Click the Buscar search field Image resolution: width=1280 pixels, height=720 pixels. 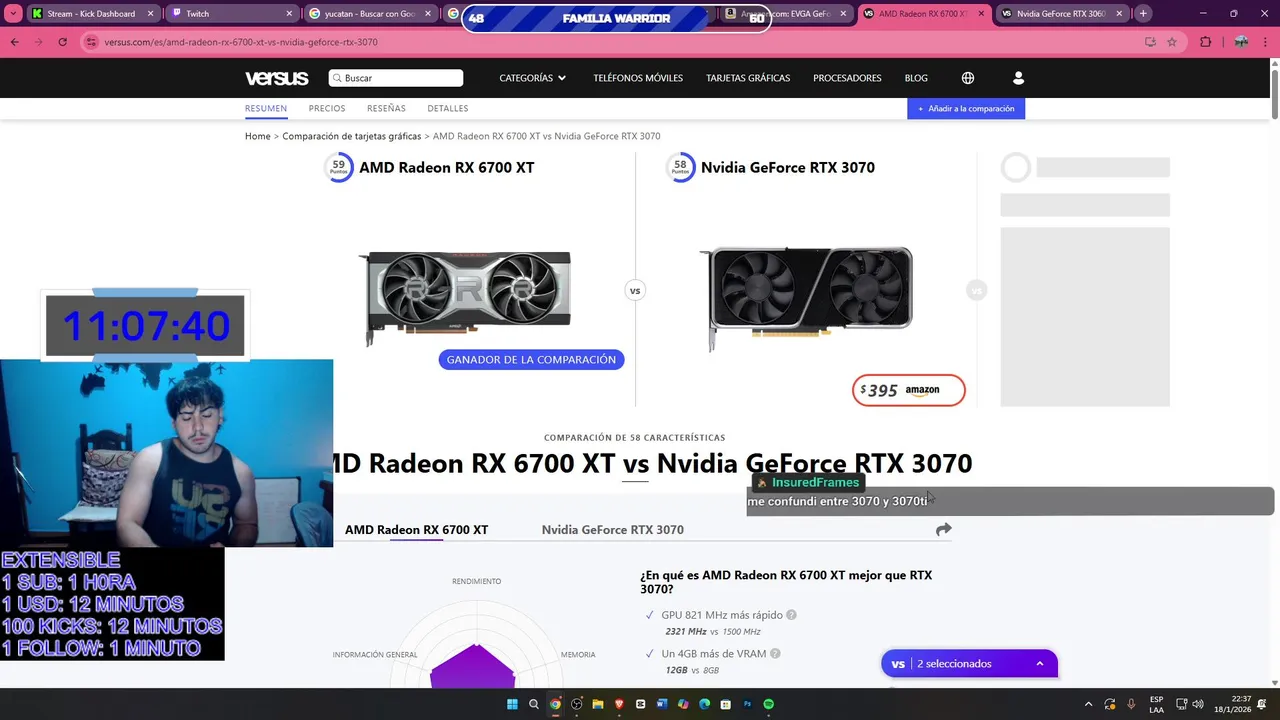396,78
